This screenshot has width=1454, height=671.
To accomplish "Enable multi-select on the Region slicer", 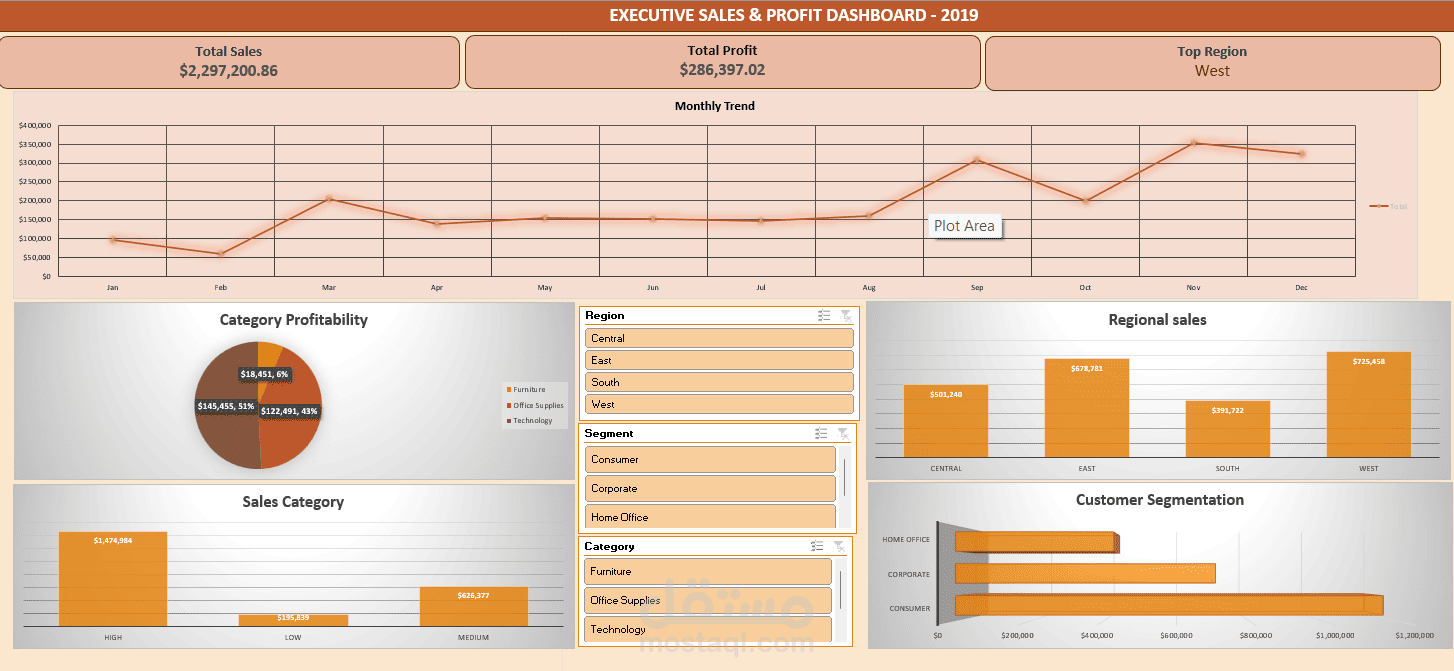I will coord(824,315).
